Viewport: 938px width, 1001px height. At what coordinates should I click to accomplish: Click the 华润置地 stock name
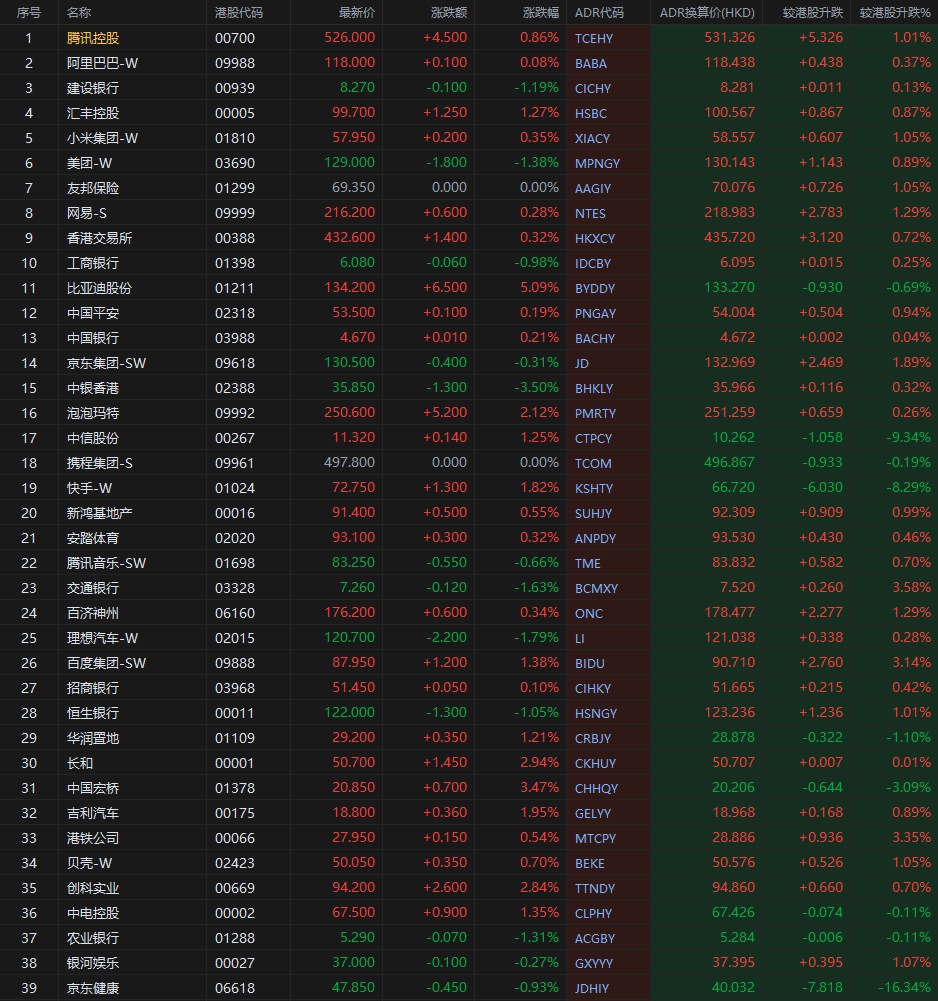click(93, 739)
